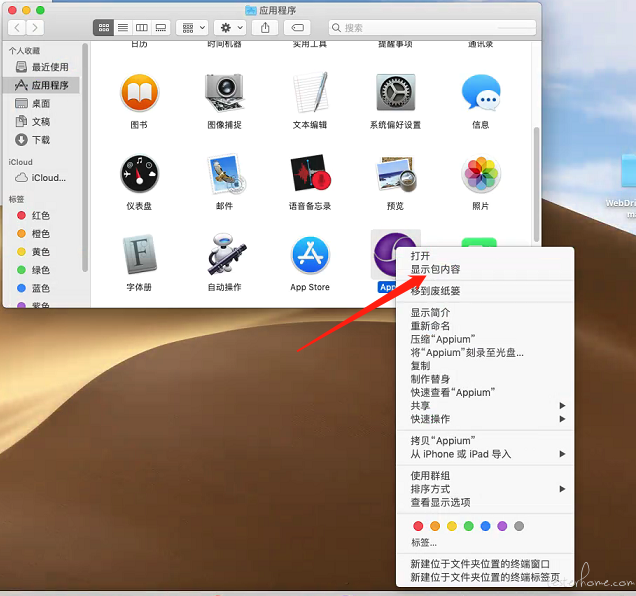Select the 红色 tag in sidebar
The image size is (636, 596).
click(x=42, y=215)
